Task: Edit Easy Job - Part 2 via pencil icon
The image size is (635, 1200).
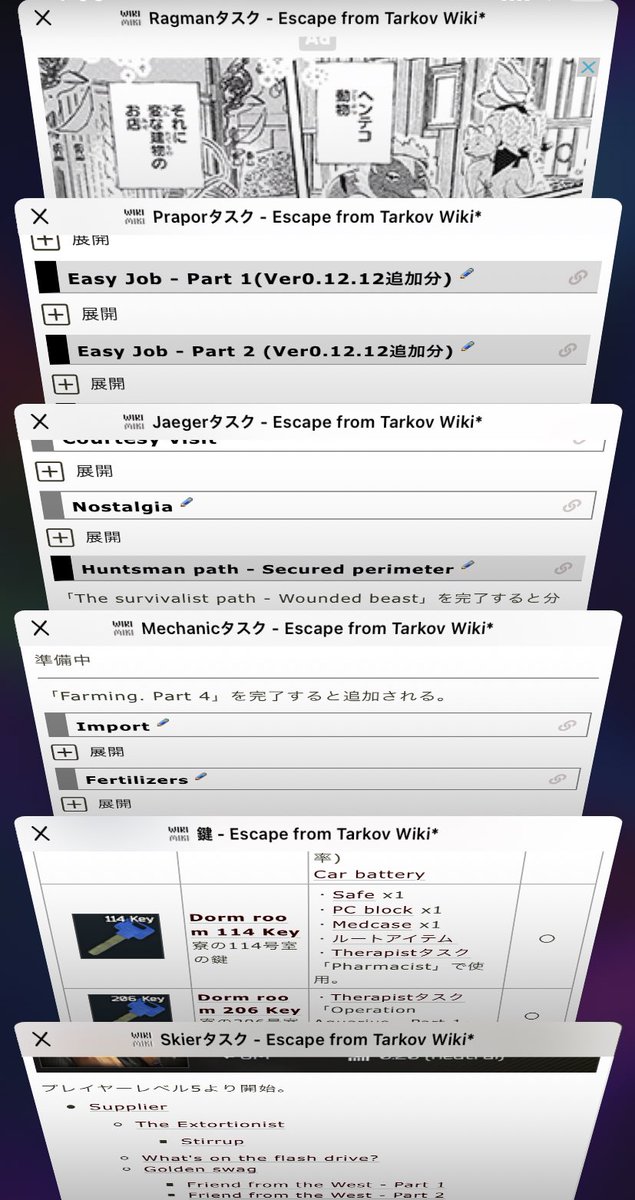Action: (x=468, y=347)
